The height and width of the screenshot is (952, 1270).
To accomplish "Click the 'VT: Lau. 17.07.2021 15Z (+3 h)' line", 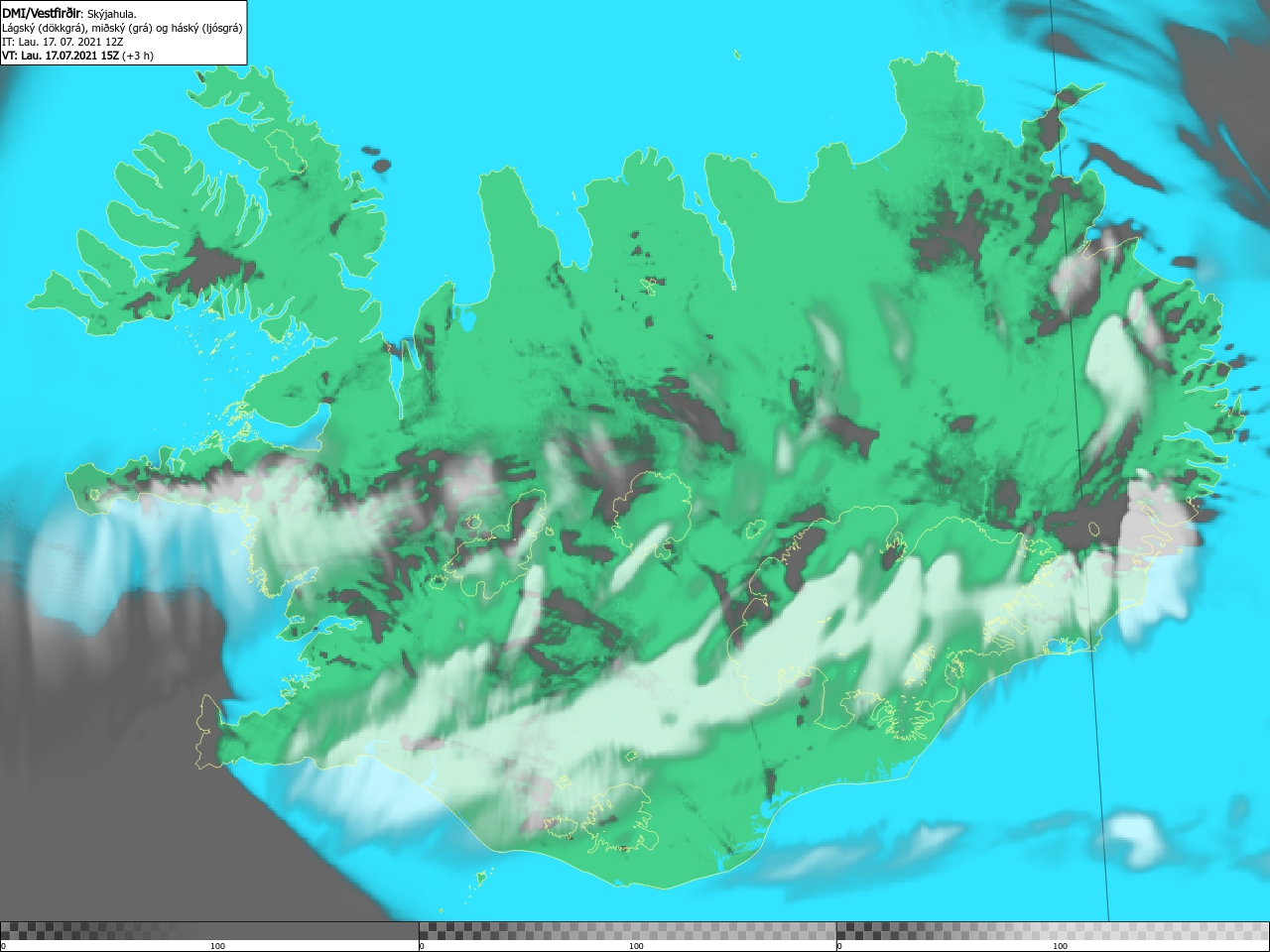I will pos(77,56).
